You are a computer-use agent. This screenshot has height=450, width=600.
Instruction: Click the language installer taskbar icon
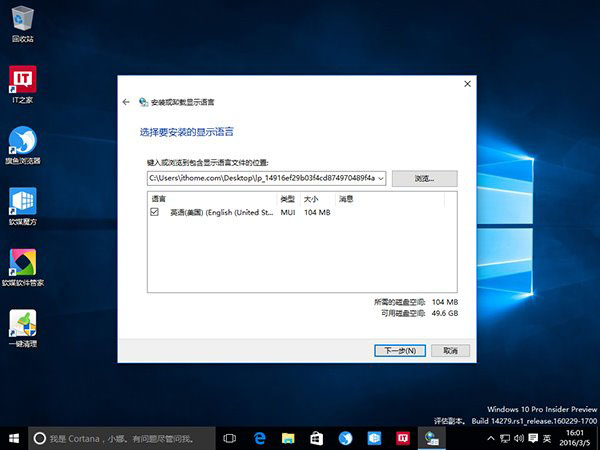pyautogui.click(x=432, y=439)
